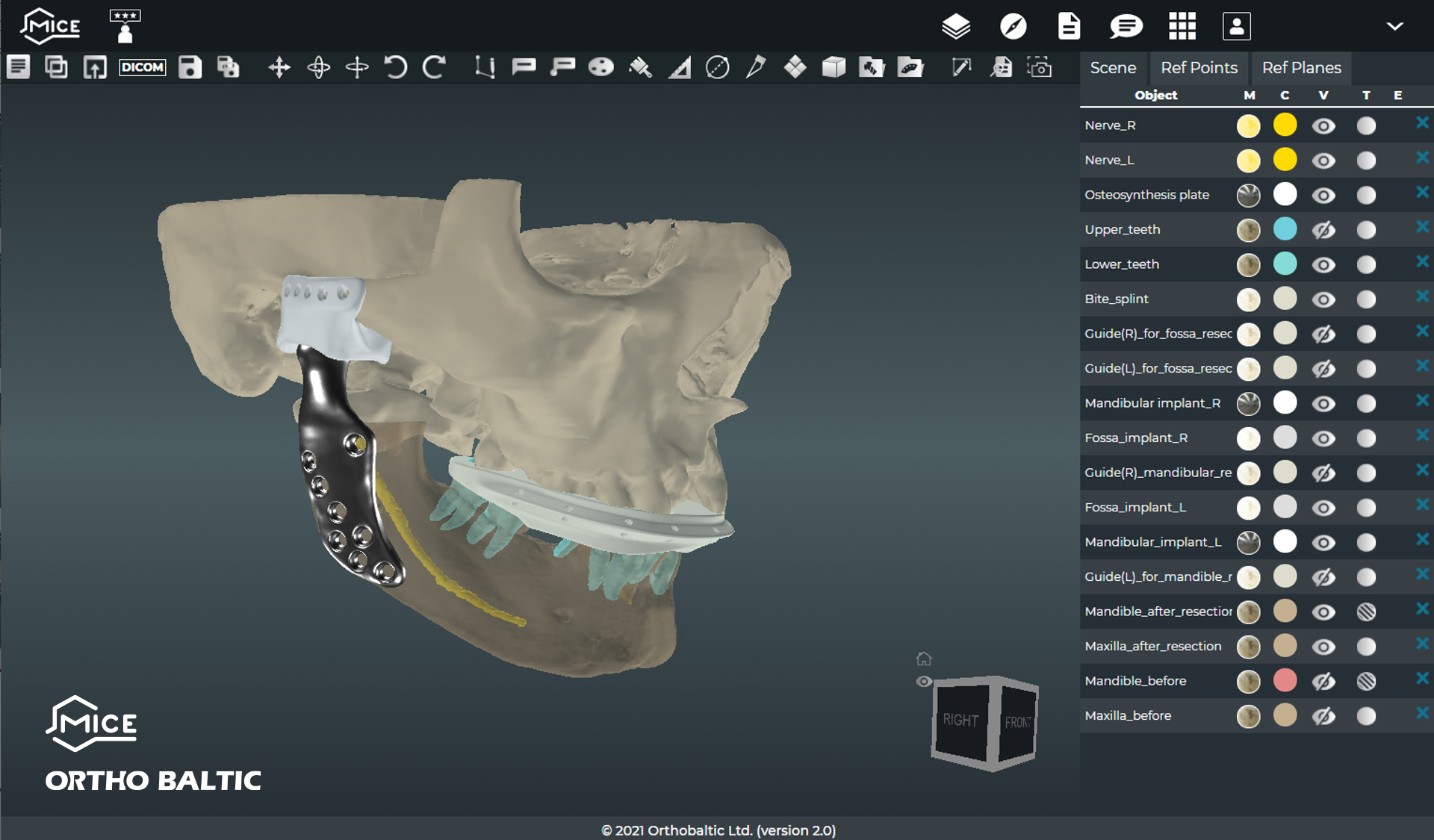Toggle transparency of Mandible_before
Viewport: 1434px width, 840px height.
(x=1366, y=682)
